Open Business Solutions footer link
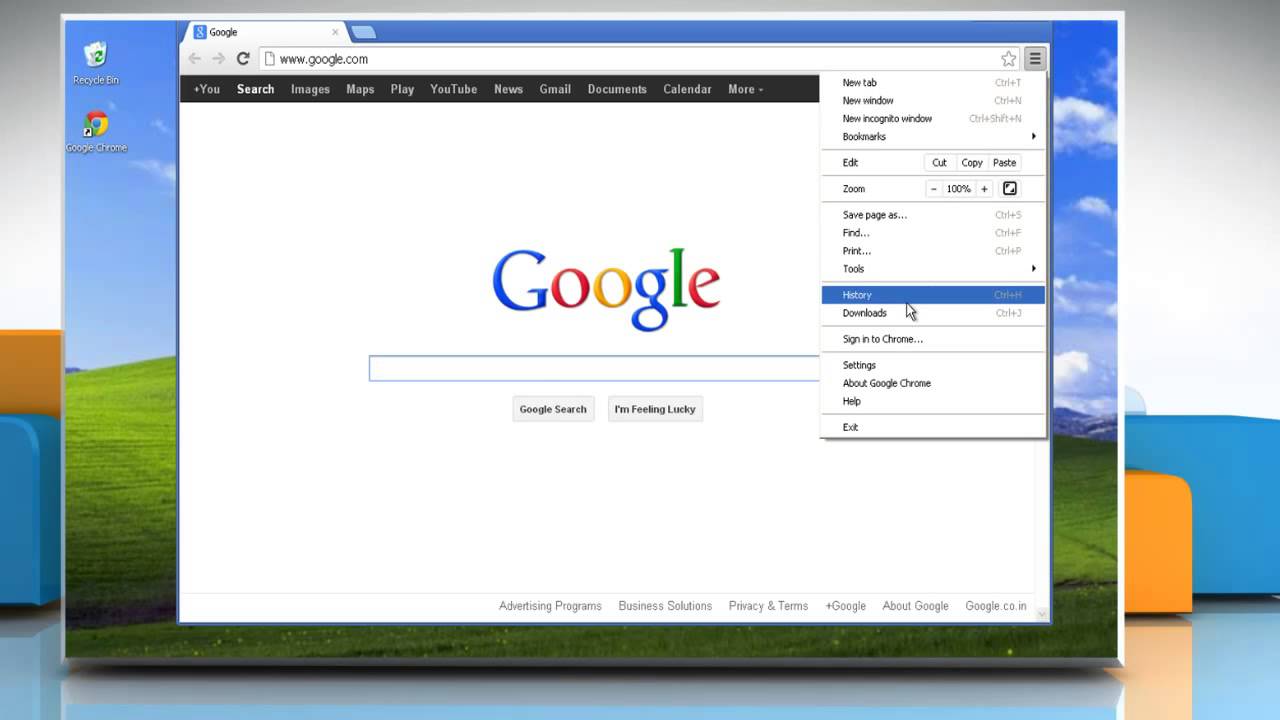This screenshot has width=1280, height=720. (665, 606)
